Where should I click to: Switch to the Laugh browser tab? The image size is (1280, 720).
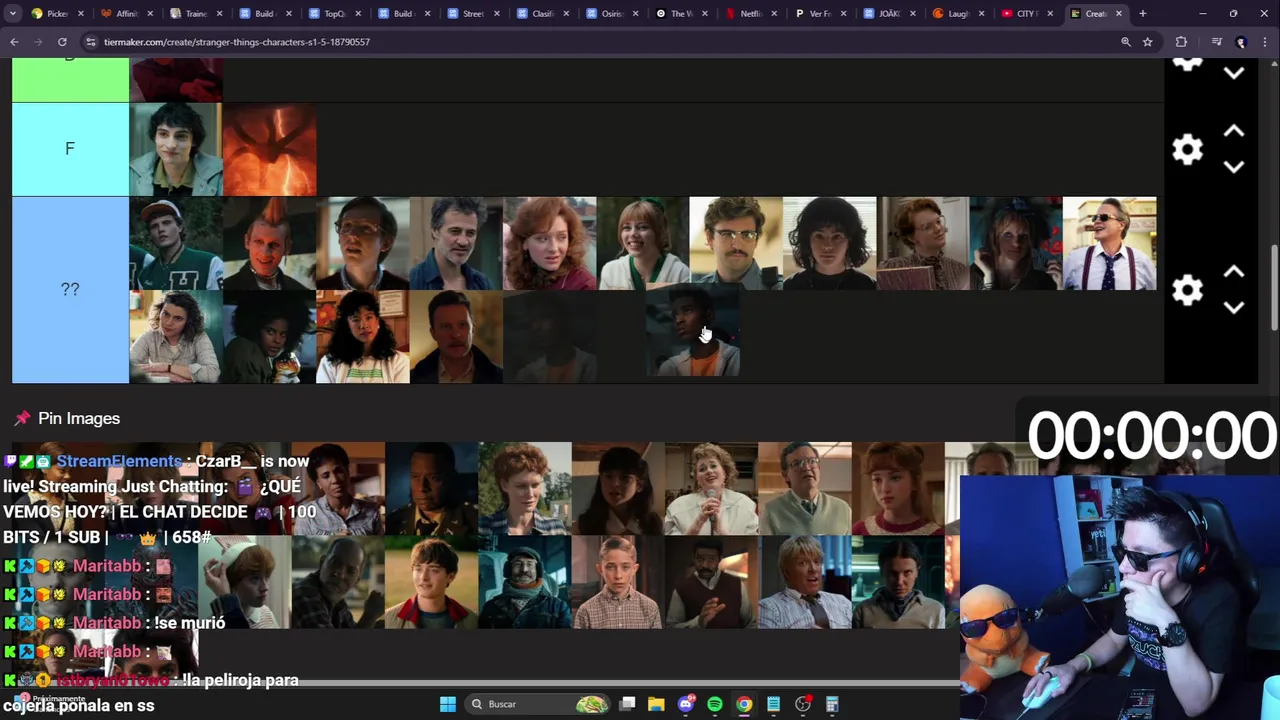pos(957,14)
